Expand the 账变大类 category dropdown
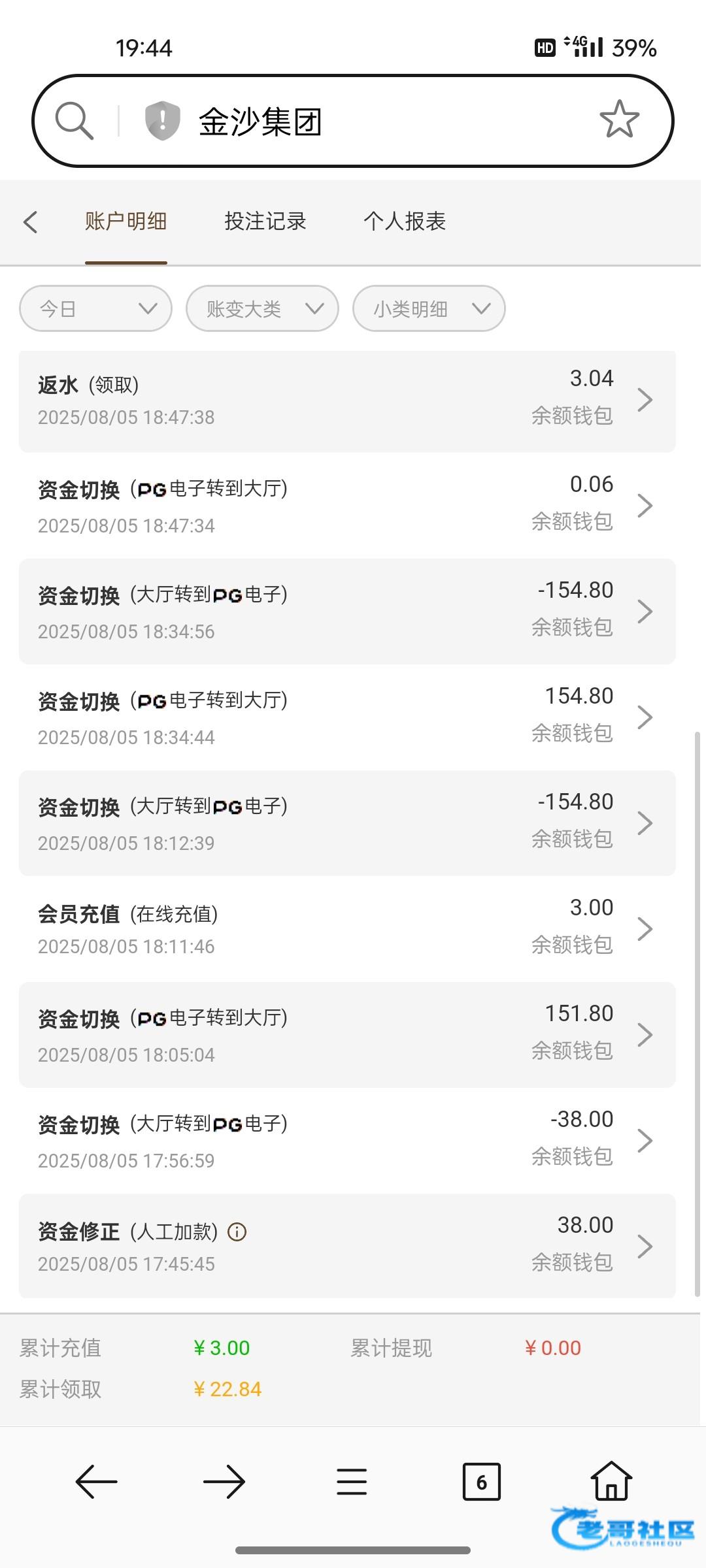The image size is (706, 1568). click(262, 308)
